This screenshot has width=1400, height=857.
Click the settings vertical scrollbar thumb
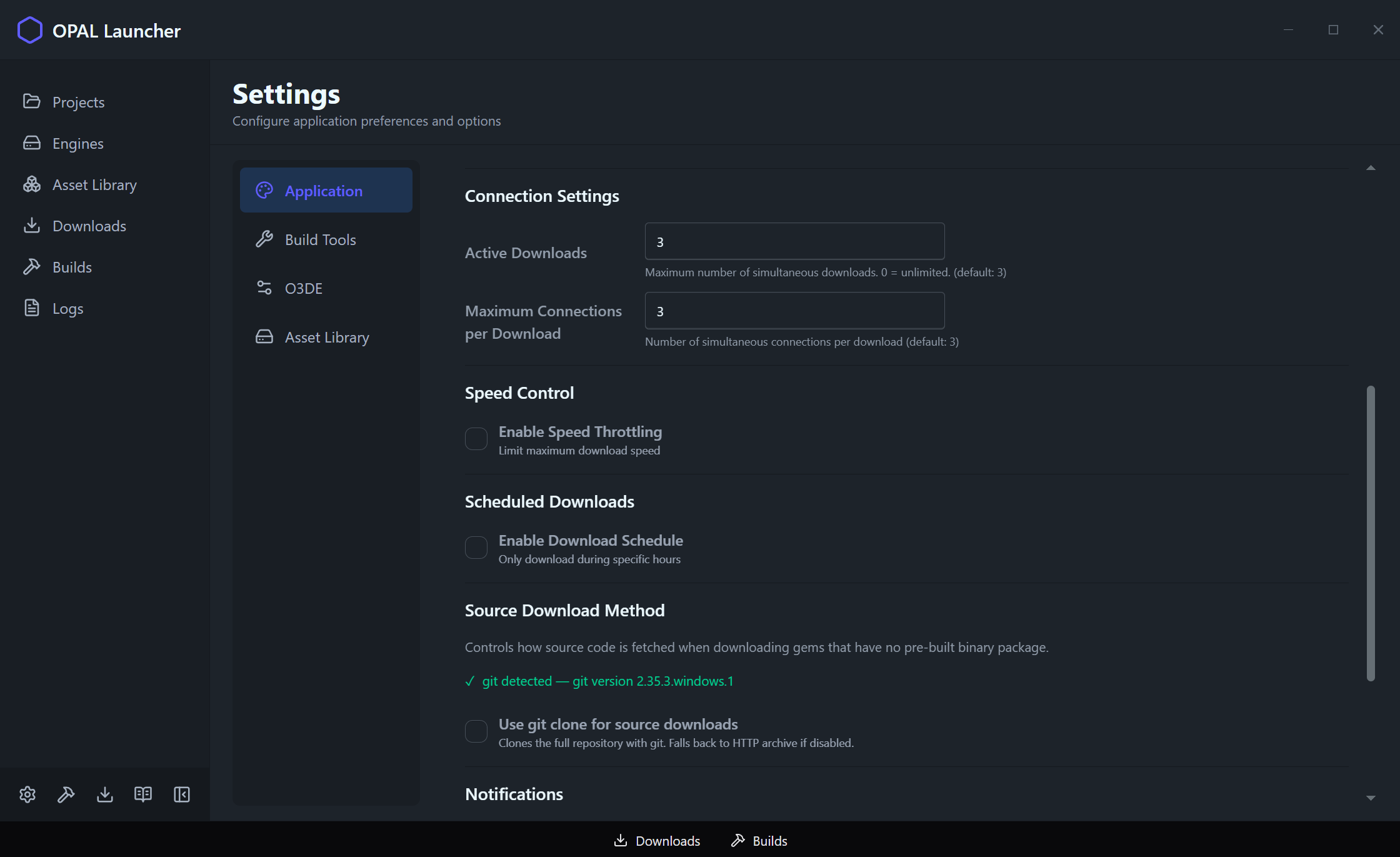tap(1371, 533)
